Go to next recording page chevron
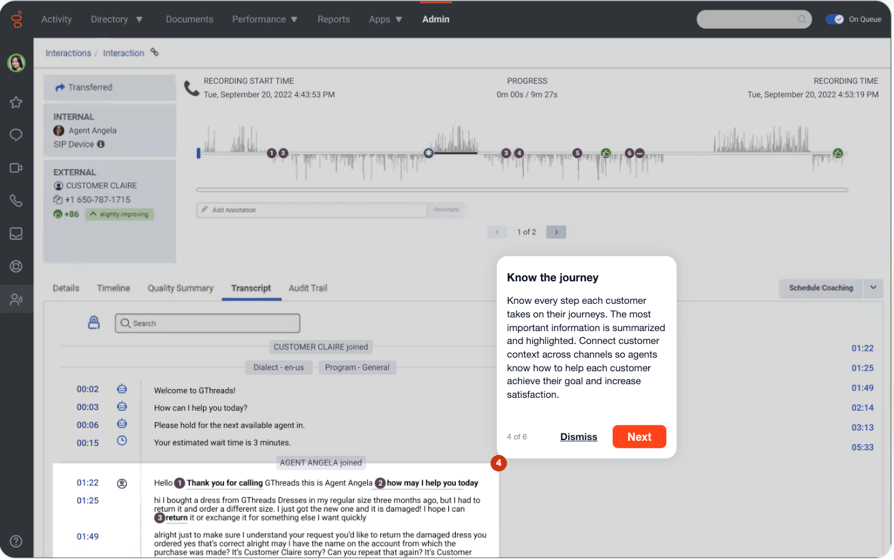Viewport: 894px width, 560px height. 556,232
